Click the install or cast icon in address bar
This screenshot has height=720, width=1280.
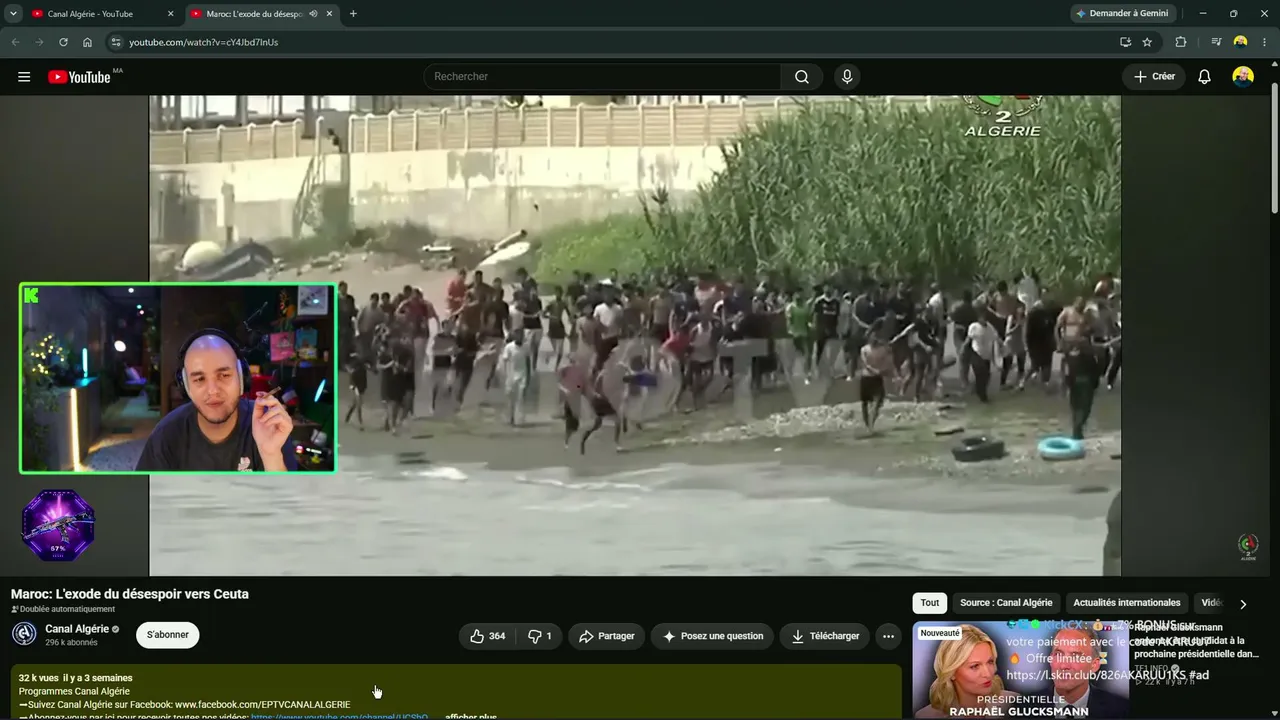click(1125, 42)
